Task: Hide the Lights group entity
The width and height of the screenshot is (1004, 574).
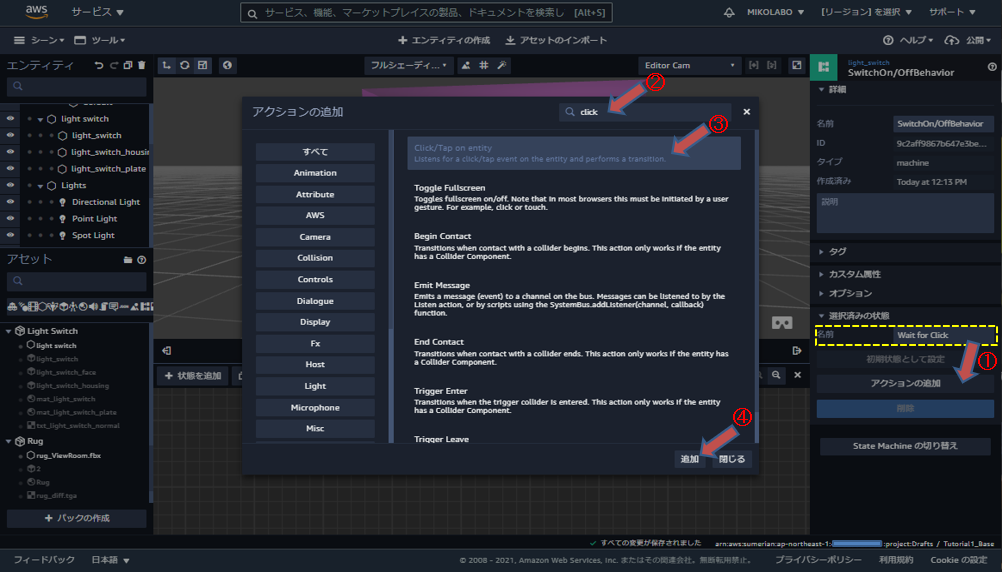Action: [10, 186]
